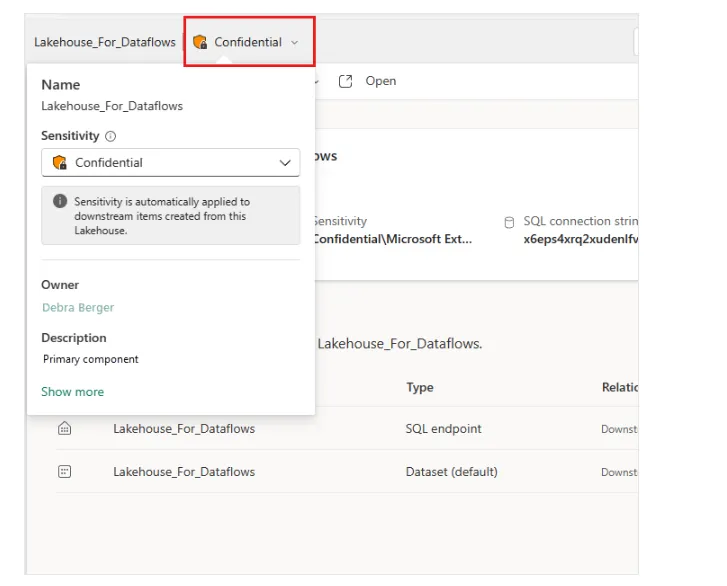Click the Name value Lakehouse_For_Dataflows in flyout
727x586 pixels.
point(112,106)
